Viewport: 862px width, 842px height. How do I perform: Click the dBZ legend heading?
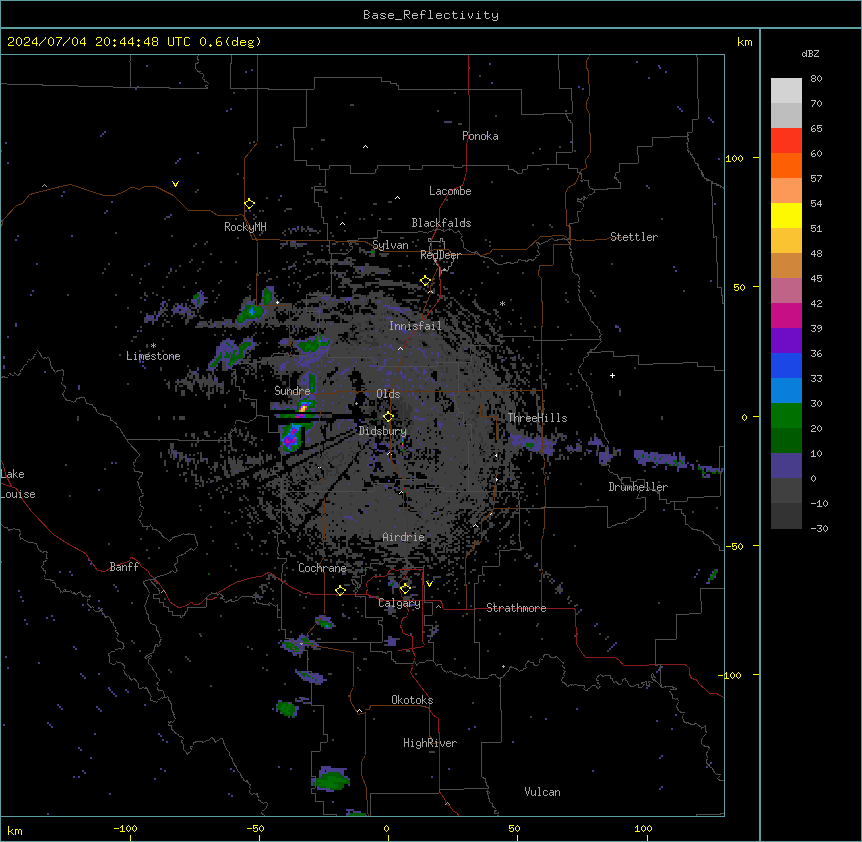pyautogui.click(x=810, y=53)
